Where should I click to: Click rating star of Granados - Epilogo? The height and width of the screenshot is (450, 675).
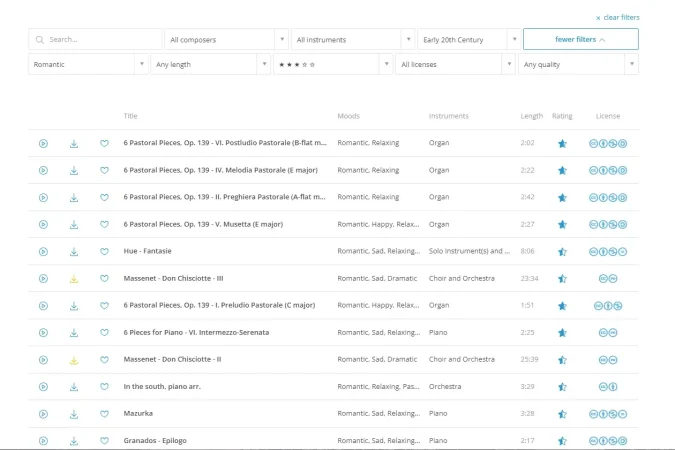(562, 441)
